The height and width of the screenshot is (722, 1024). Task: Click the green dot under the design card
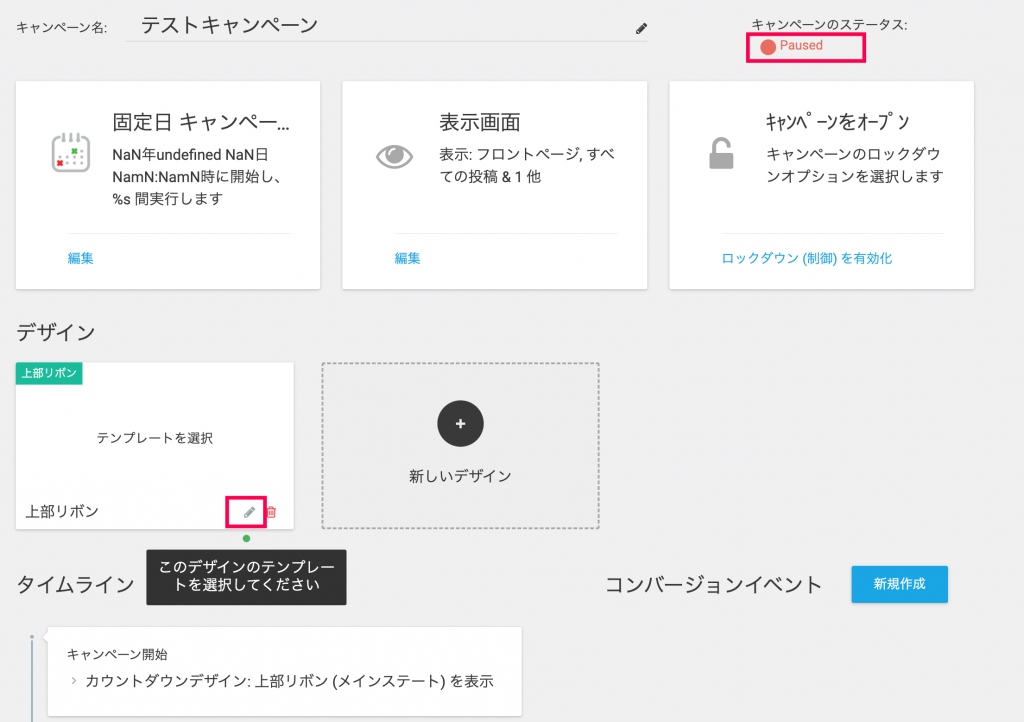pyautogui.click(x=246, y=539)
